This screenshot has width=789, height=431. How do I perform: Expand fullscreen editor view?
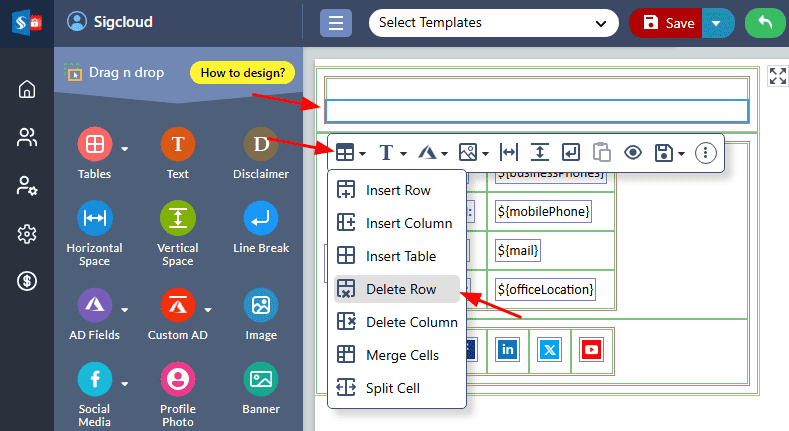pyautogui.click(x=777, y=76)
